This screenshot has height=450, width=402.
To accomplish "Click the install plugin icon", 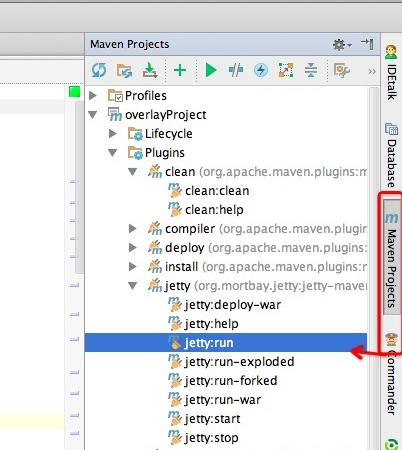I will (155, 266).
